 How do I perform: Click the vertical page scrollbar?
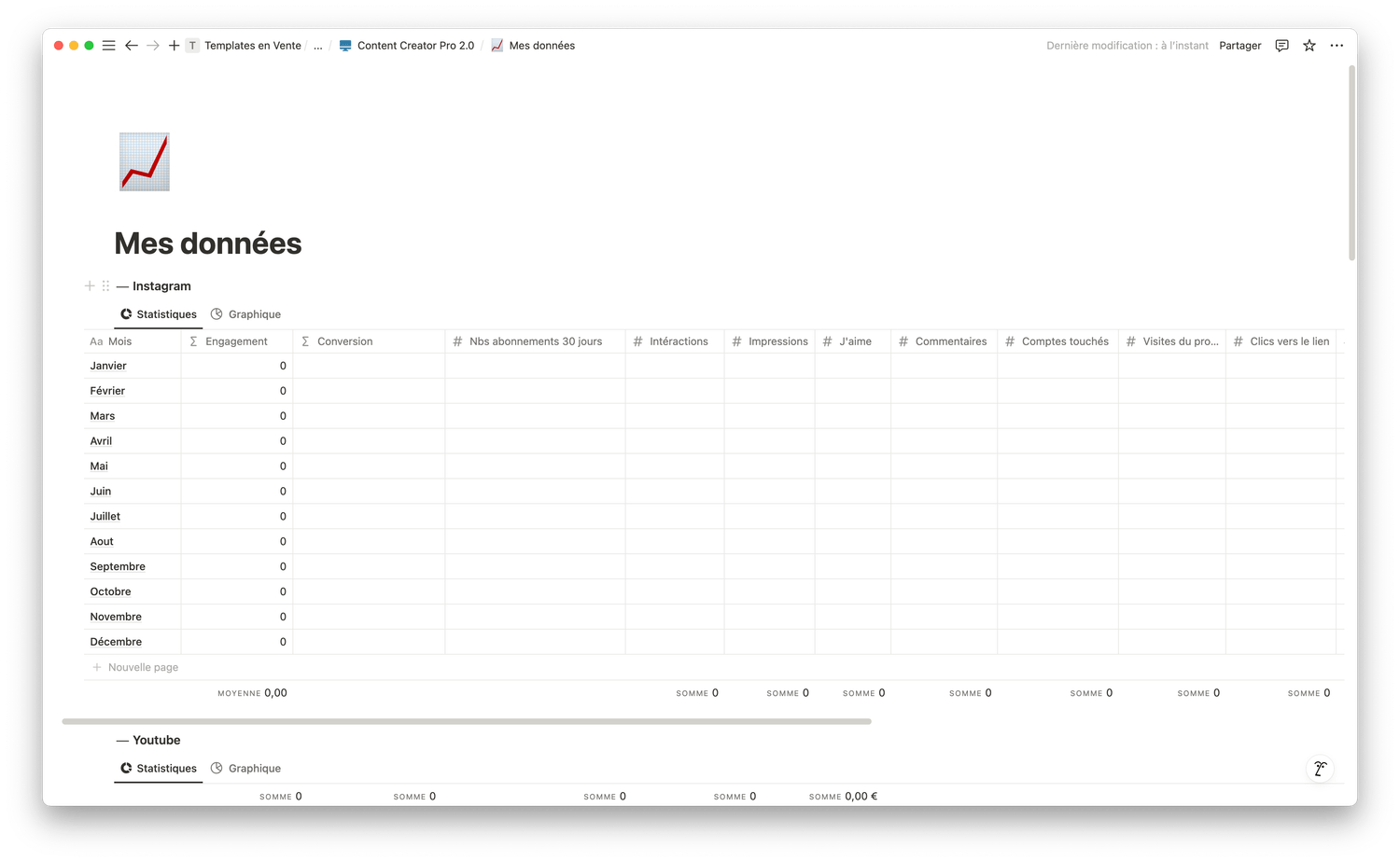(x=1351, y=163)
